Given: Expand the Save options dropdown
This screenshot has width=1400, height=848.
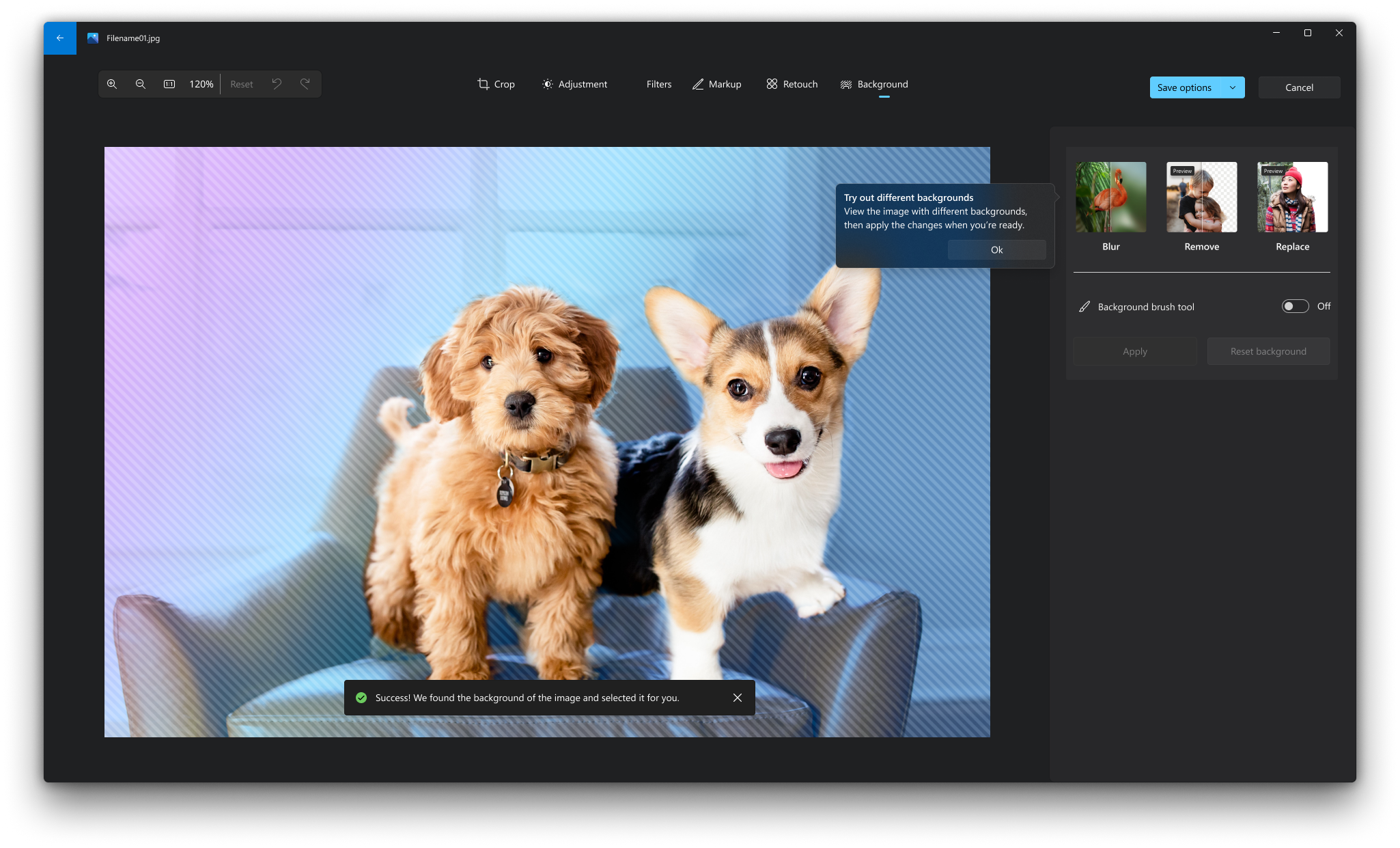Looking at the screenshot, I should pyautogui.click(x=1233, y=87).
